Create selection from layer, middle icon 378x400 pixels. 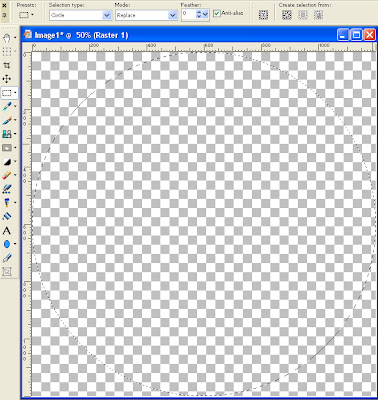[303, 15]
